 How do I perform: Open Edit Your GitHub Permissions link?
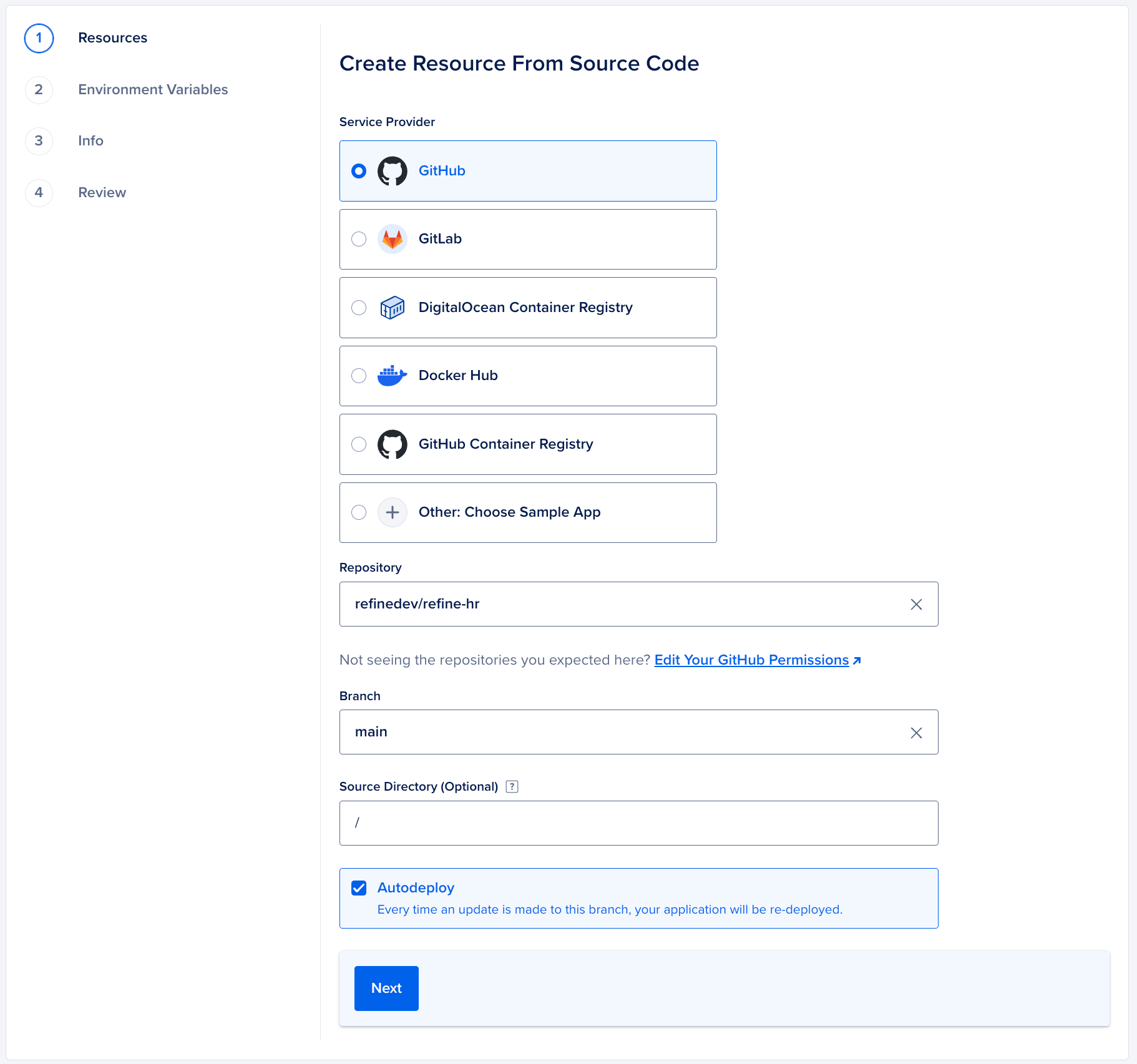click(751, 660)
